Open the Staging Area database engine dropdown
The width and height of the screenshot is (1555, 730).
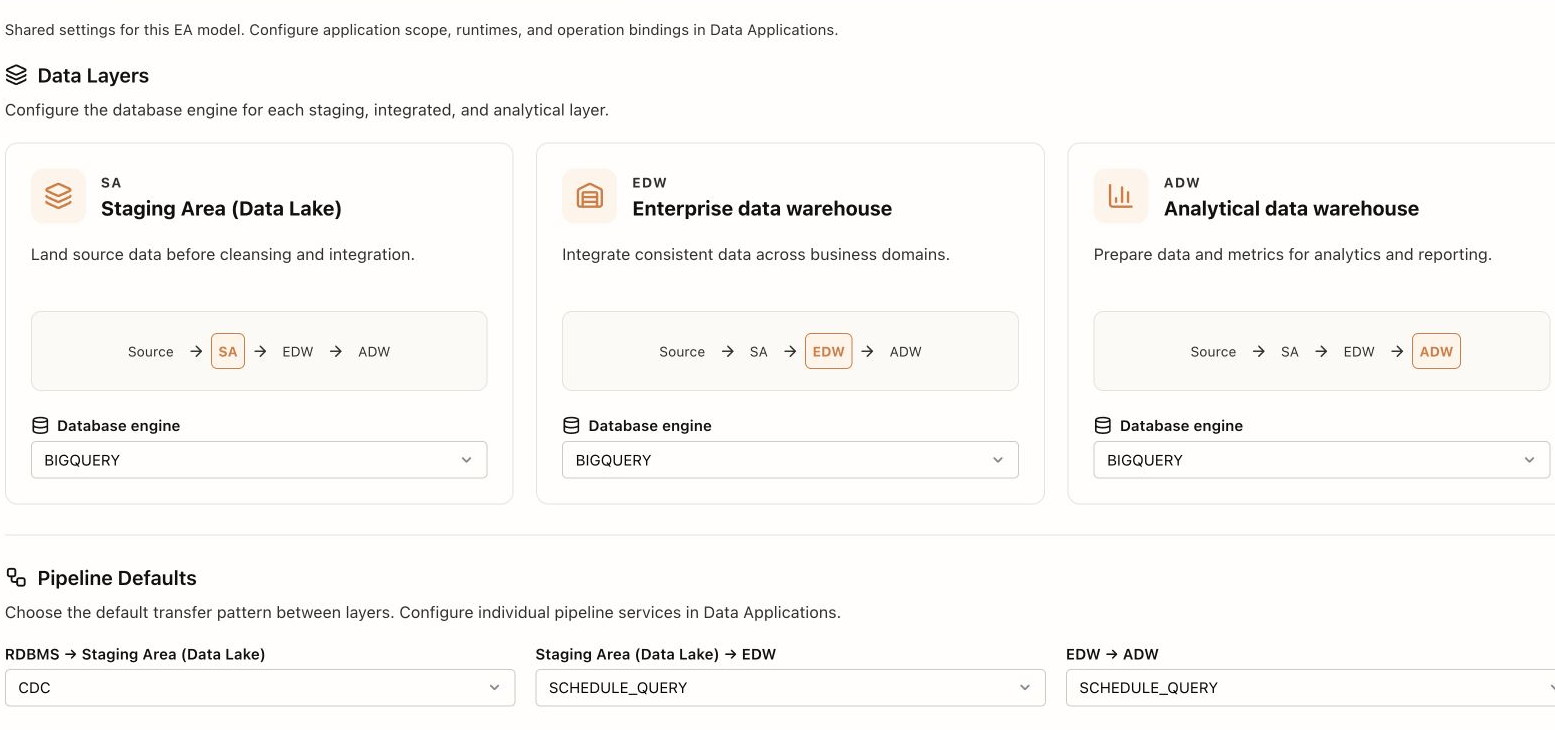259,460
